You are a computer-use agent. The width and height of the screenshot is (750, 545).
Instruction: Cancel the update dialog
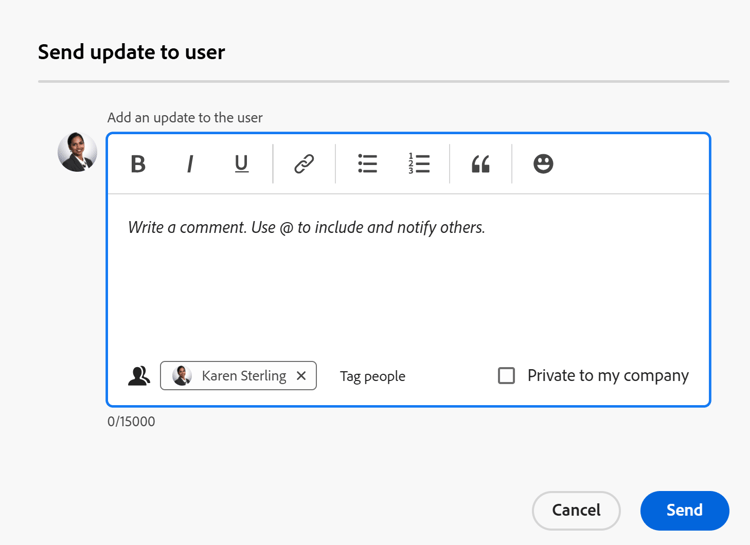[576, 510]
